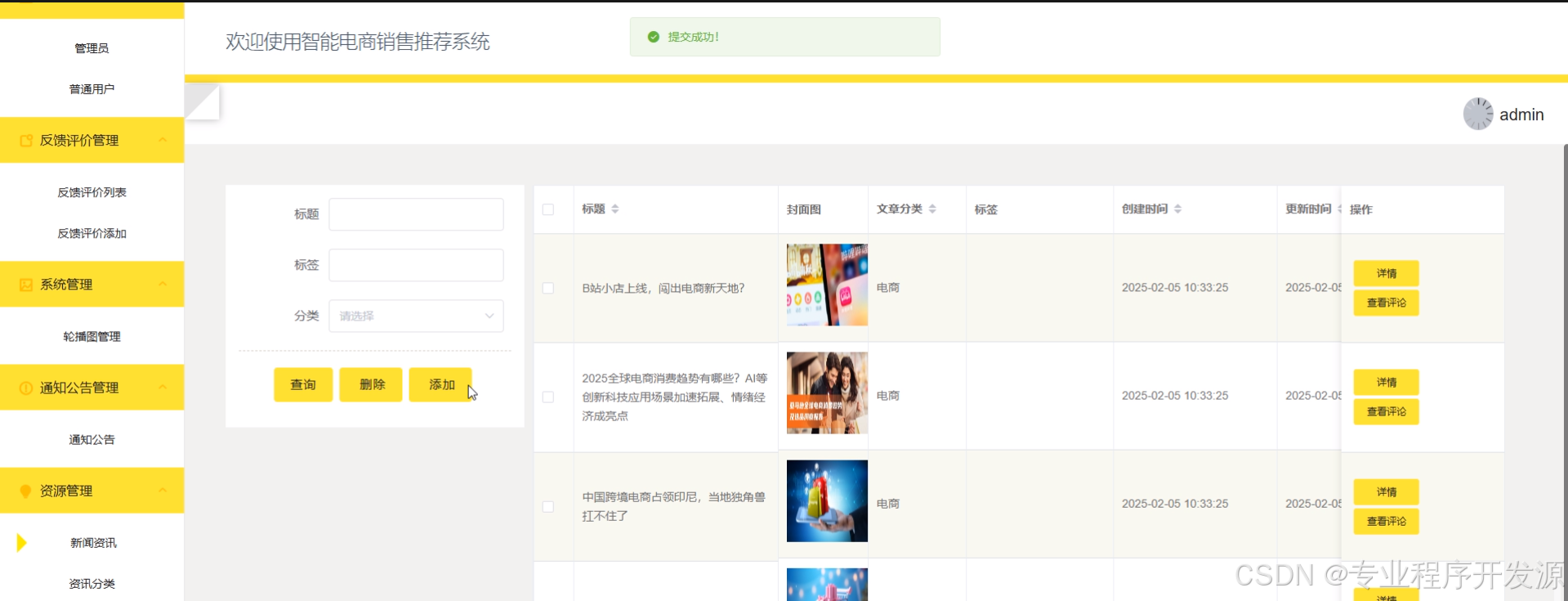The width and height of the screenshot is (1568, 601).
Task: Click the 反馈评价管理 section icon
Action: pos(26,141)
